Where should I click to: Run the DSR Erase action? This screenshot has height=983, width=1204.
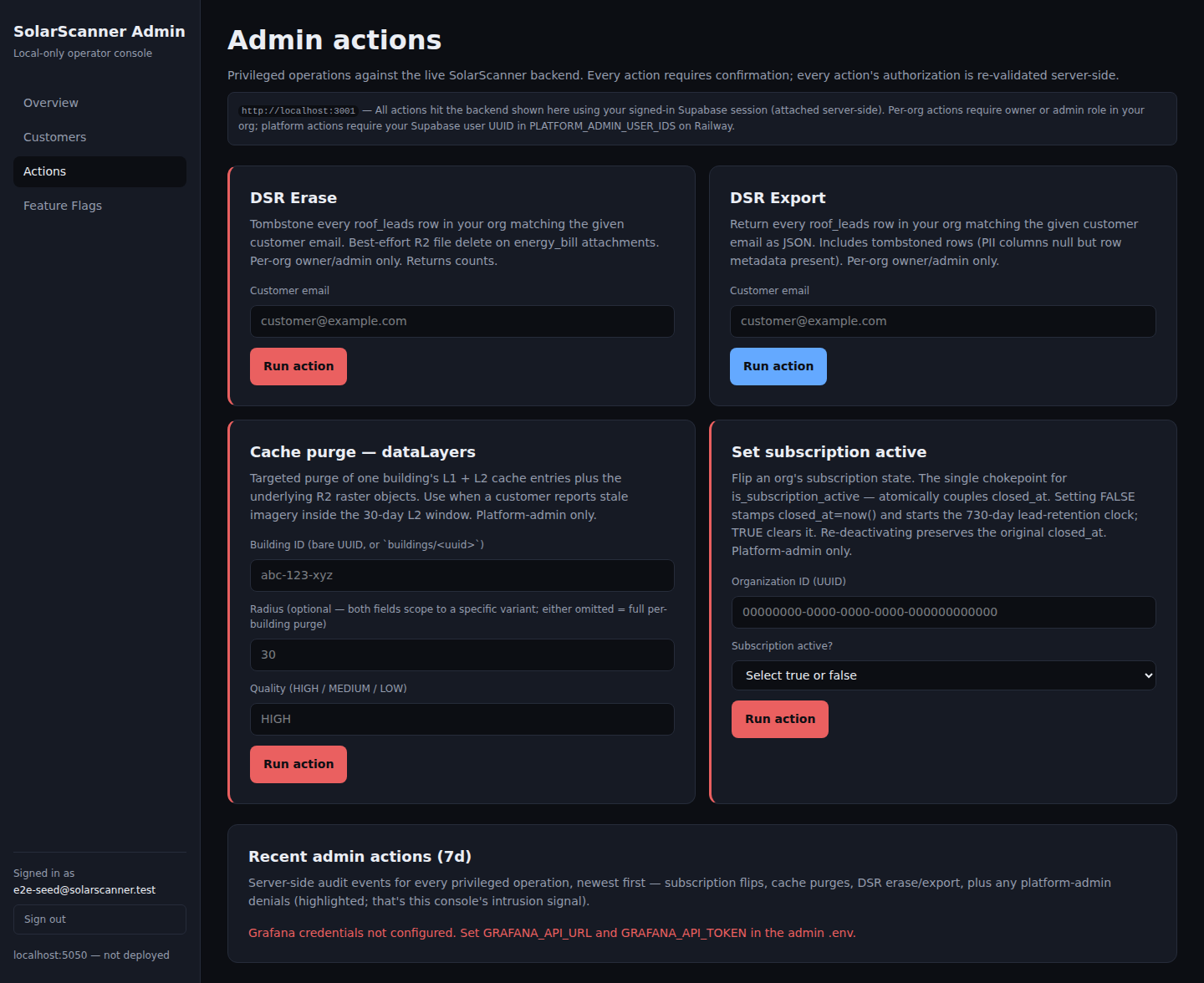coord(298,366)
